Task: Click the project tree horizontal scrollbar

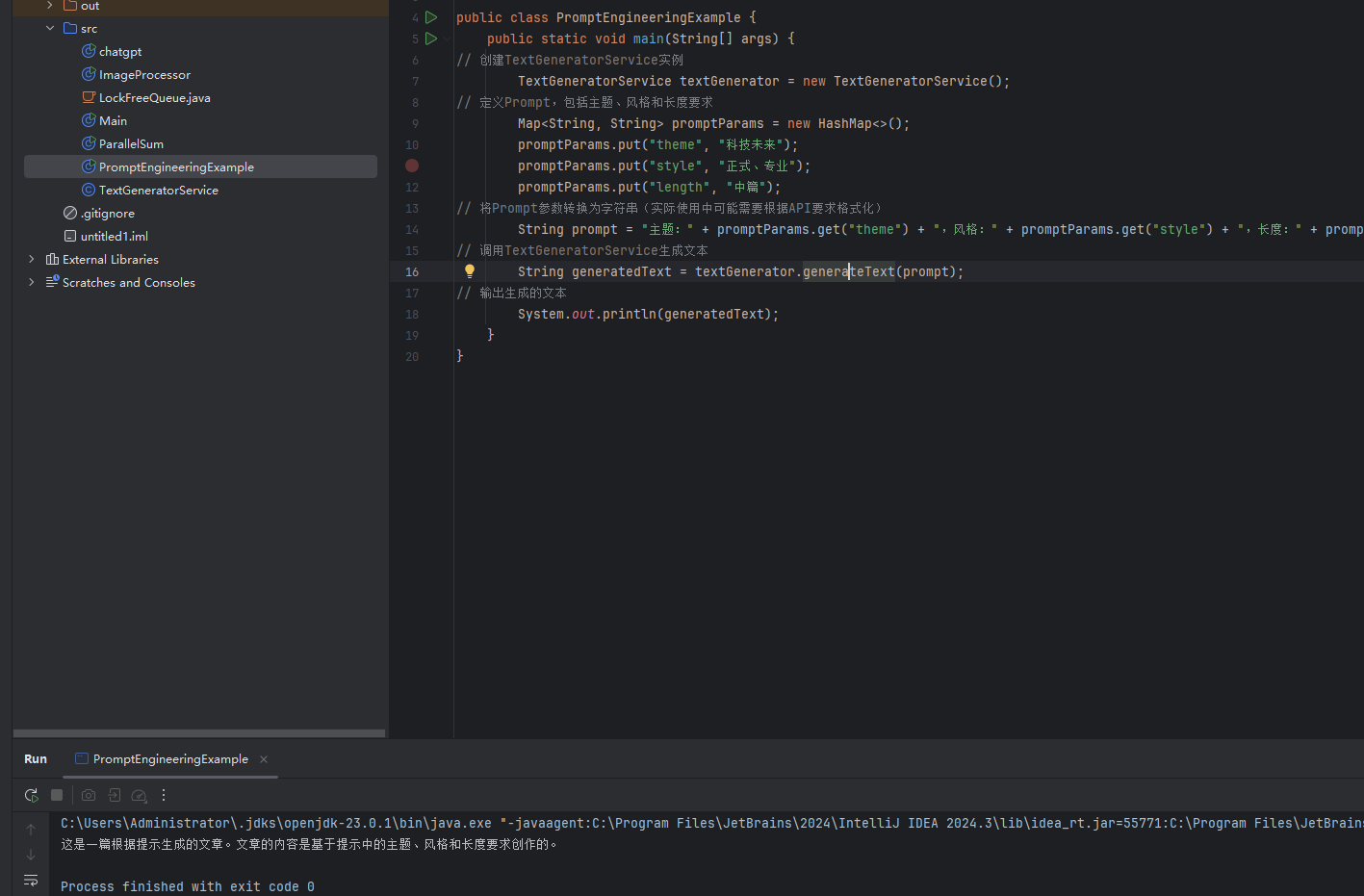Action: (x=199, y=733)
